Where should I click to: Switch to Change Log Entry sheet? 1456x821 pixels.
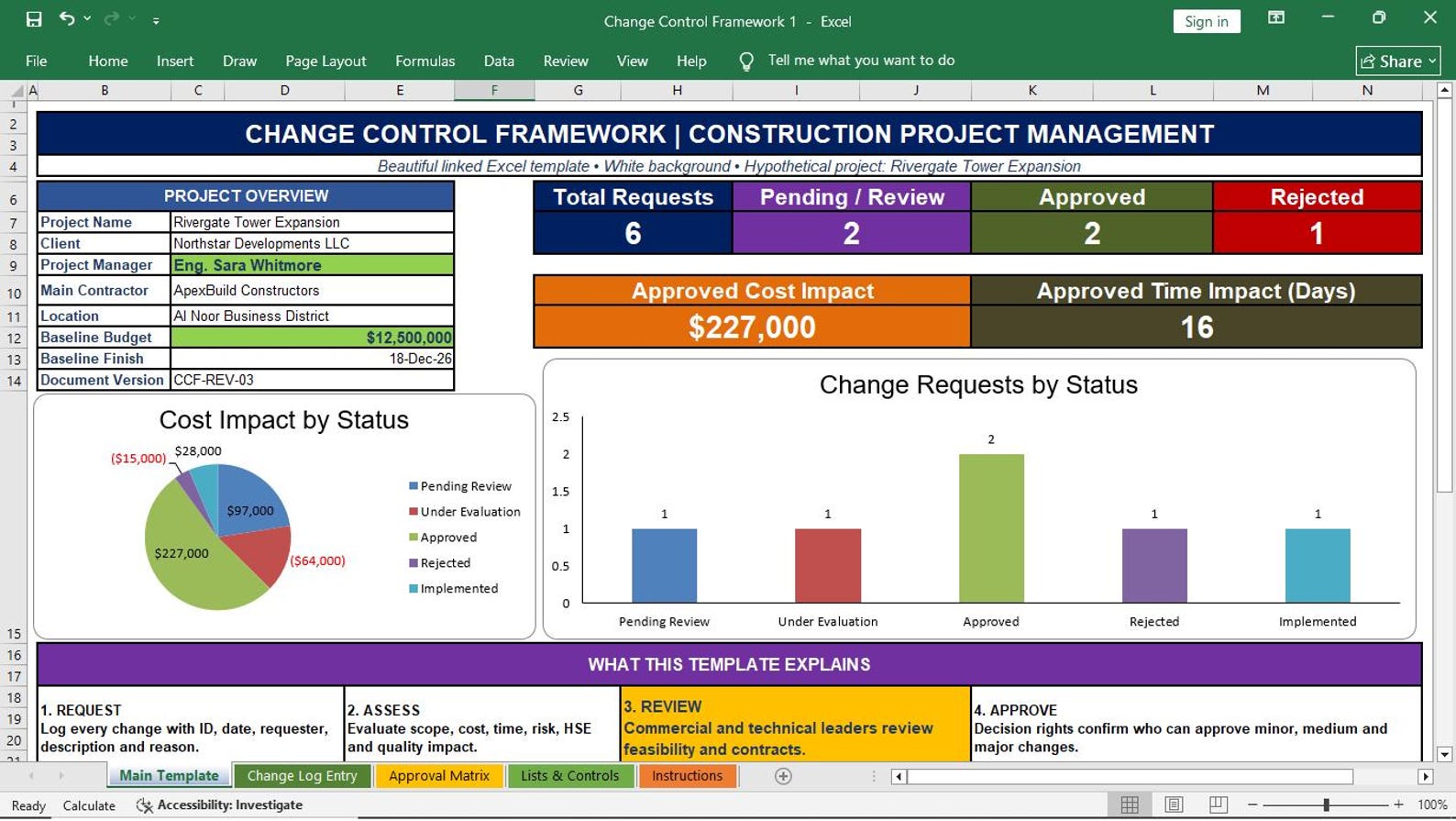tap(302, 776)
